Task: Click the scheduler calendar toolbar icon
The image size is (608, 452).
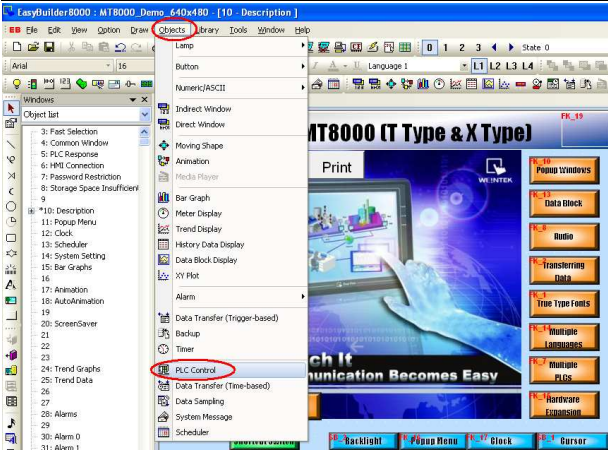Action: (333, 83)
